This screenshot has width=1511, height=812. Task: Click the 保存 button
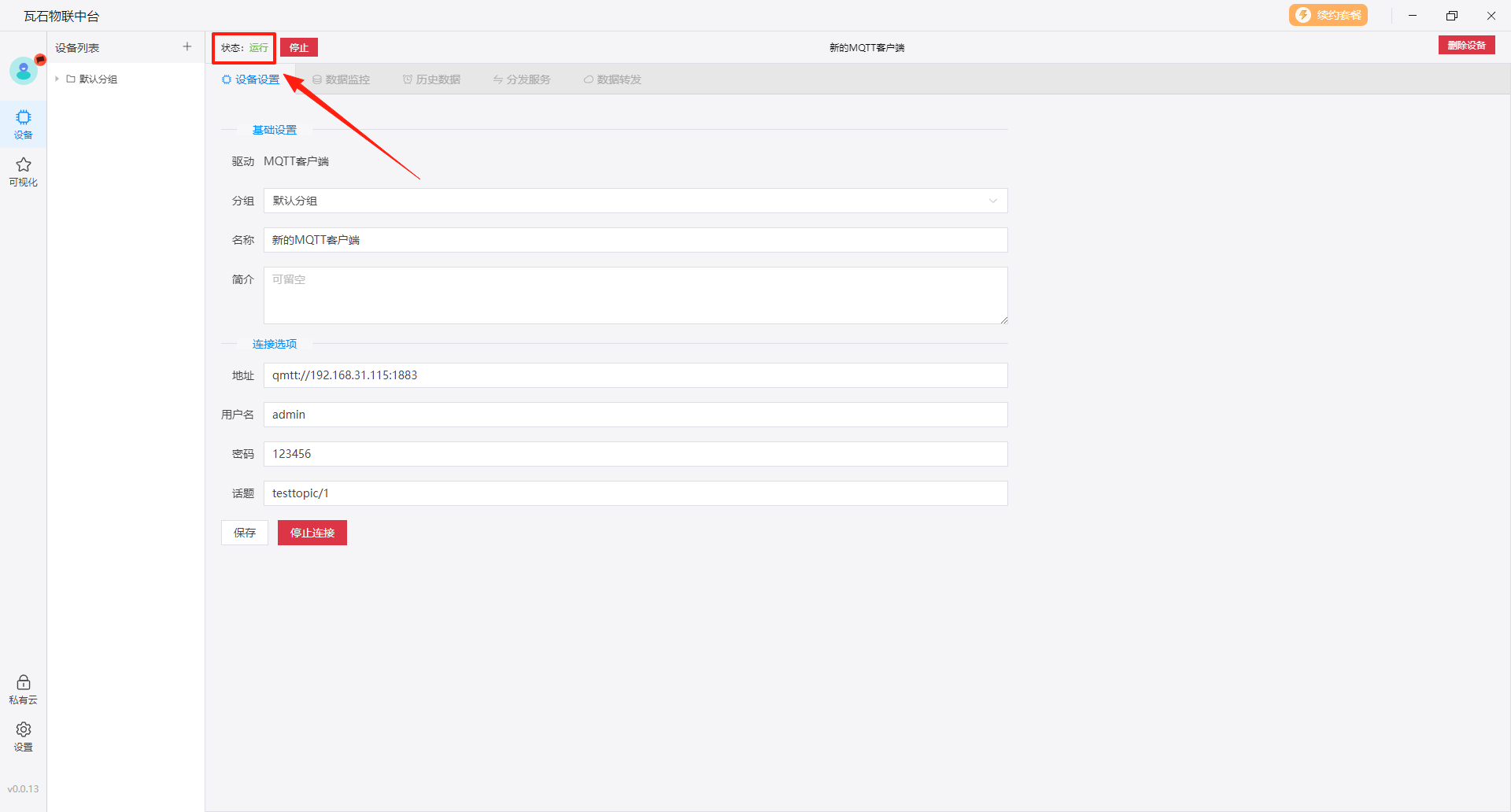[245, 533]
